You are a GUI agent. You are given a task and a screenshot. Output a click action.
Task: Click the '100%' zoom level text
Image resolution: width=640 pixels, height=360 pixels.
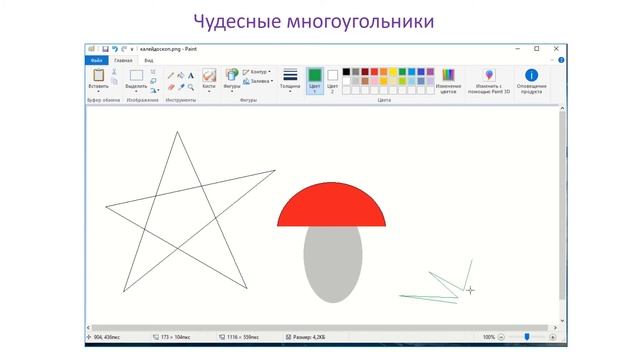click(489, 337)
